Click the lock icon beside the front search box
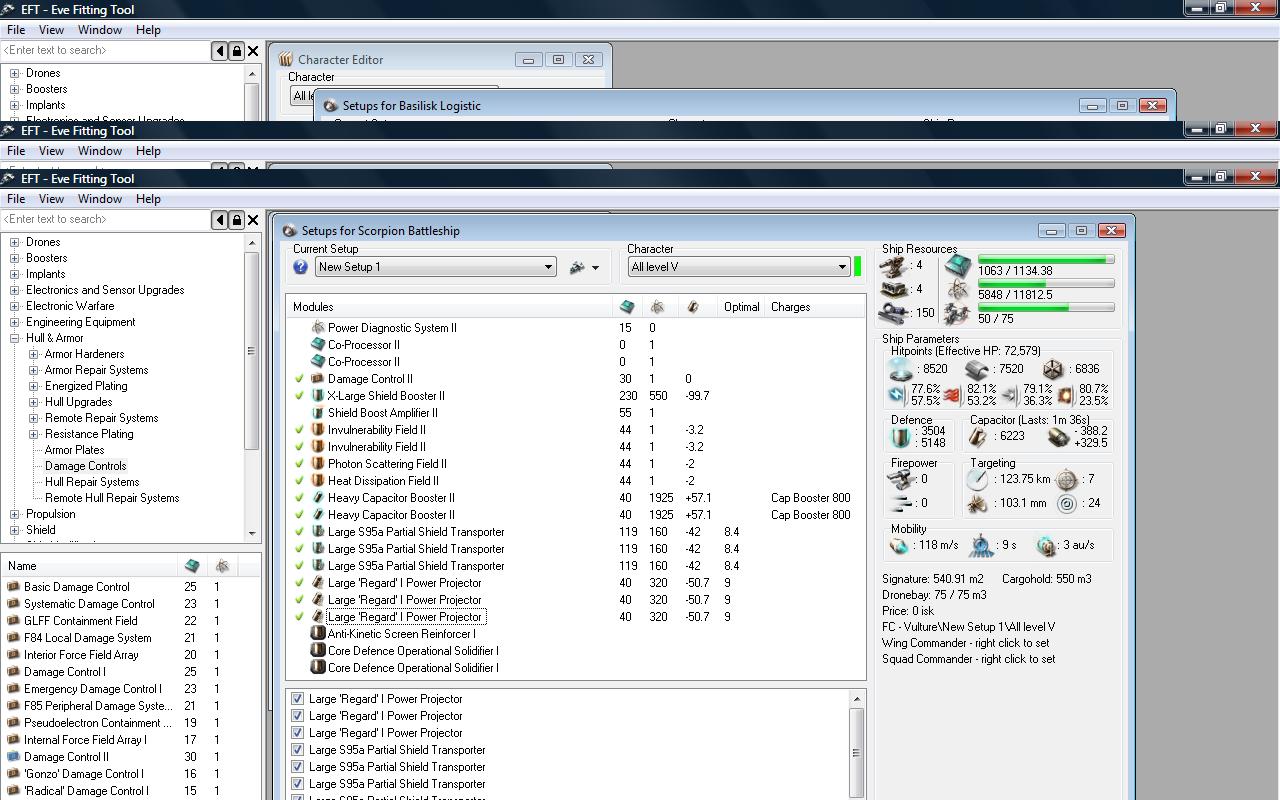This screenshot has height=800, width=1280. click(x=237, y=219)
